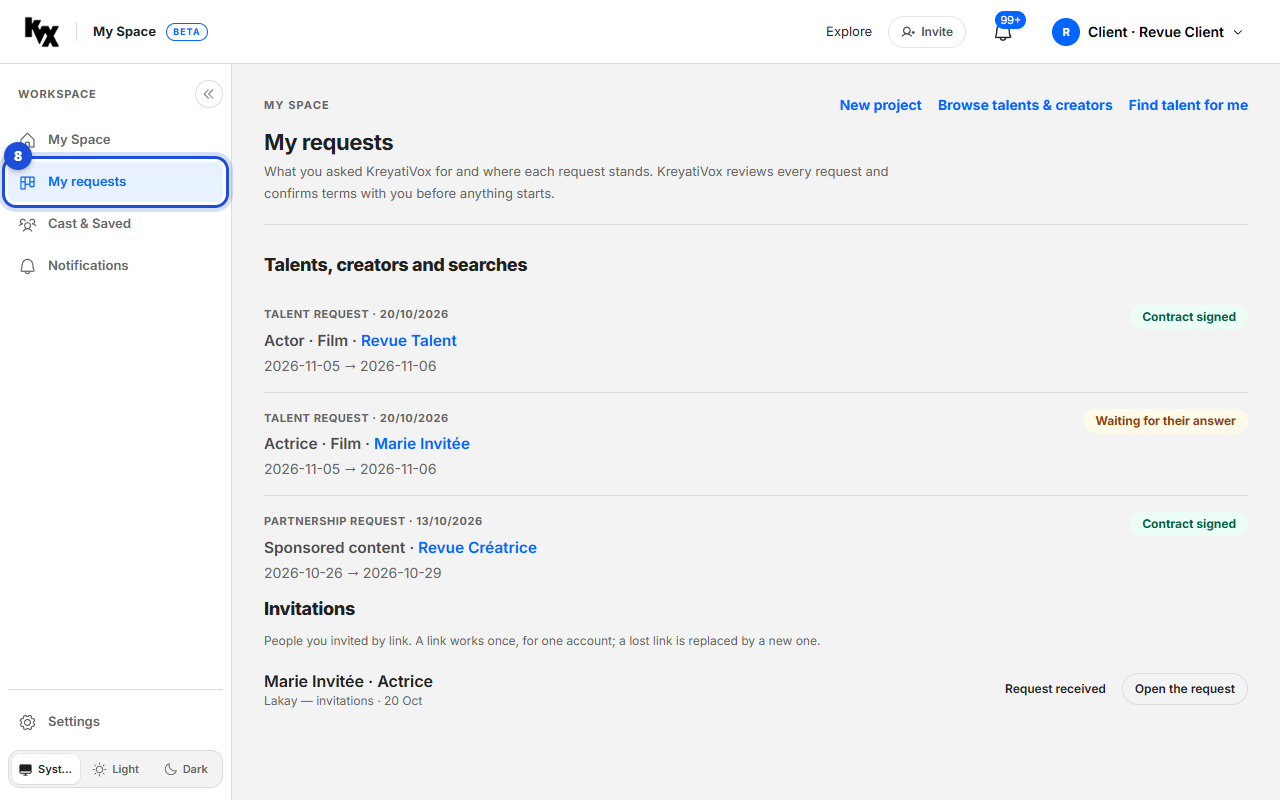1280x800 pixels.
Task: Click the Open the request button
Action: coord(1185,689)
